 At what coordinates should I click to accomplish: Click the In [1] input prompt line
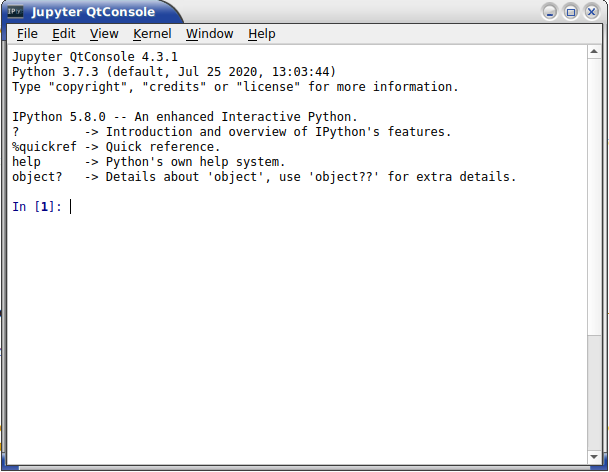(297, 207)
